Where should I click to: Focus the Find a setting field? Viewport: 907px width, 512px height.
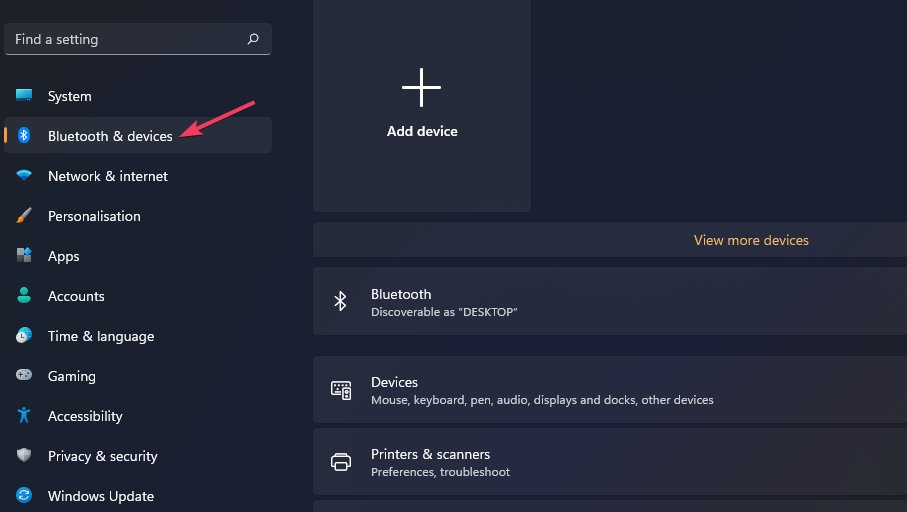tap(138, 39)
